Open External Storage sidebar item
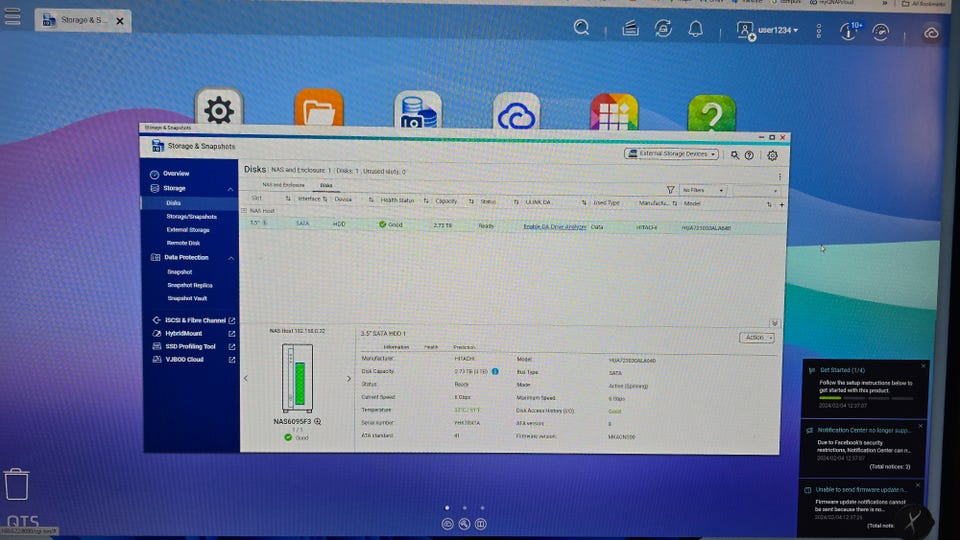The image size is (960, 540). click(x=188, y=230)
